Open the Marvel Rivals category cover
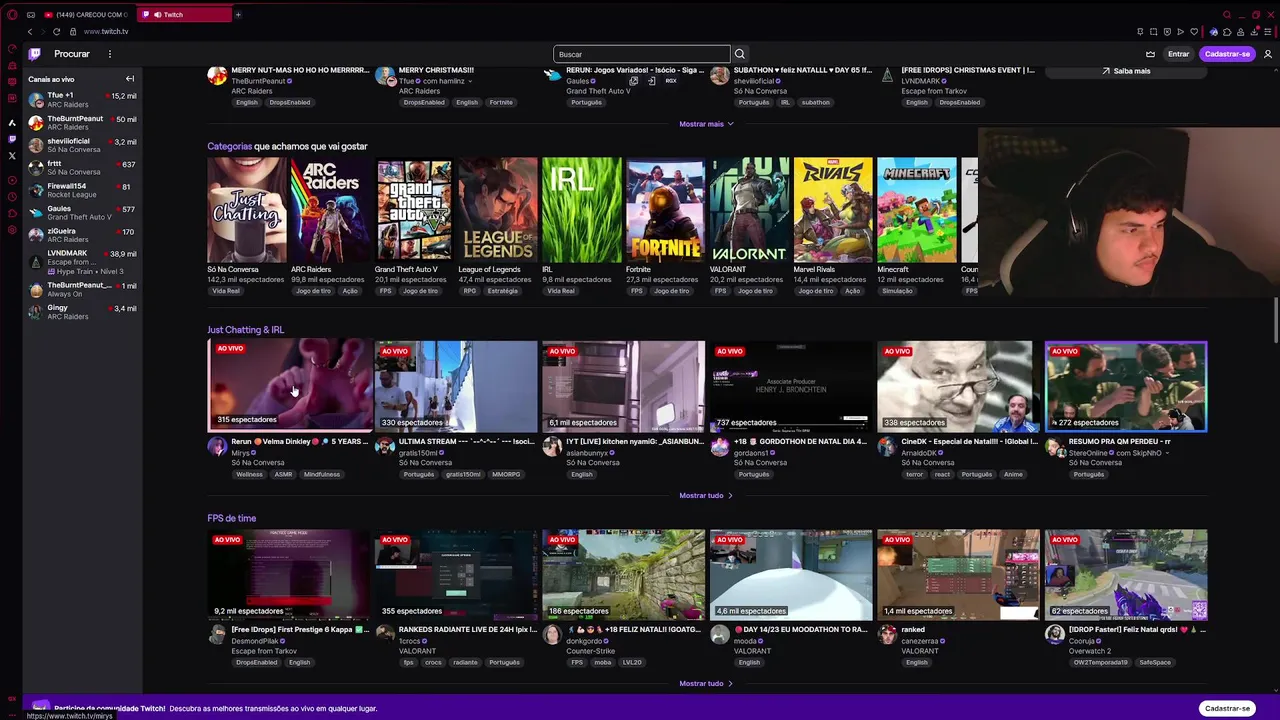The height and width of the screenshot is (720, 1280). 833,210
